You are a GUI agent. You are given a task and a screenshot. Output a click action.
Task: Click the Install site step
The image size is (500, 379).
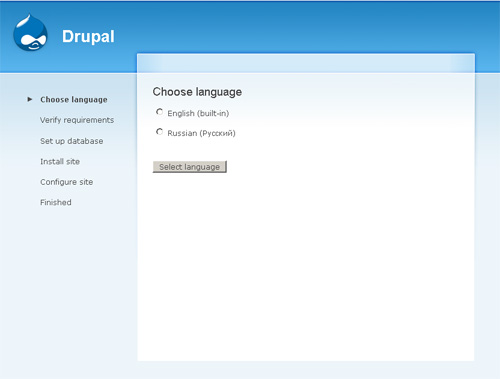coord(60,162)
